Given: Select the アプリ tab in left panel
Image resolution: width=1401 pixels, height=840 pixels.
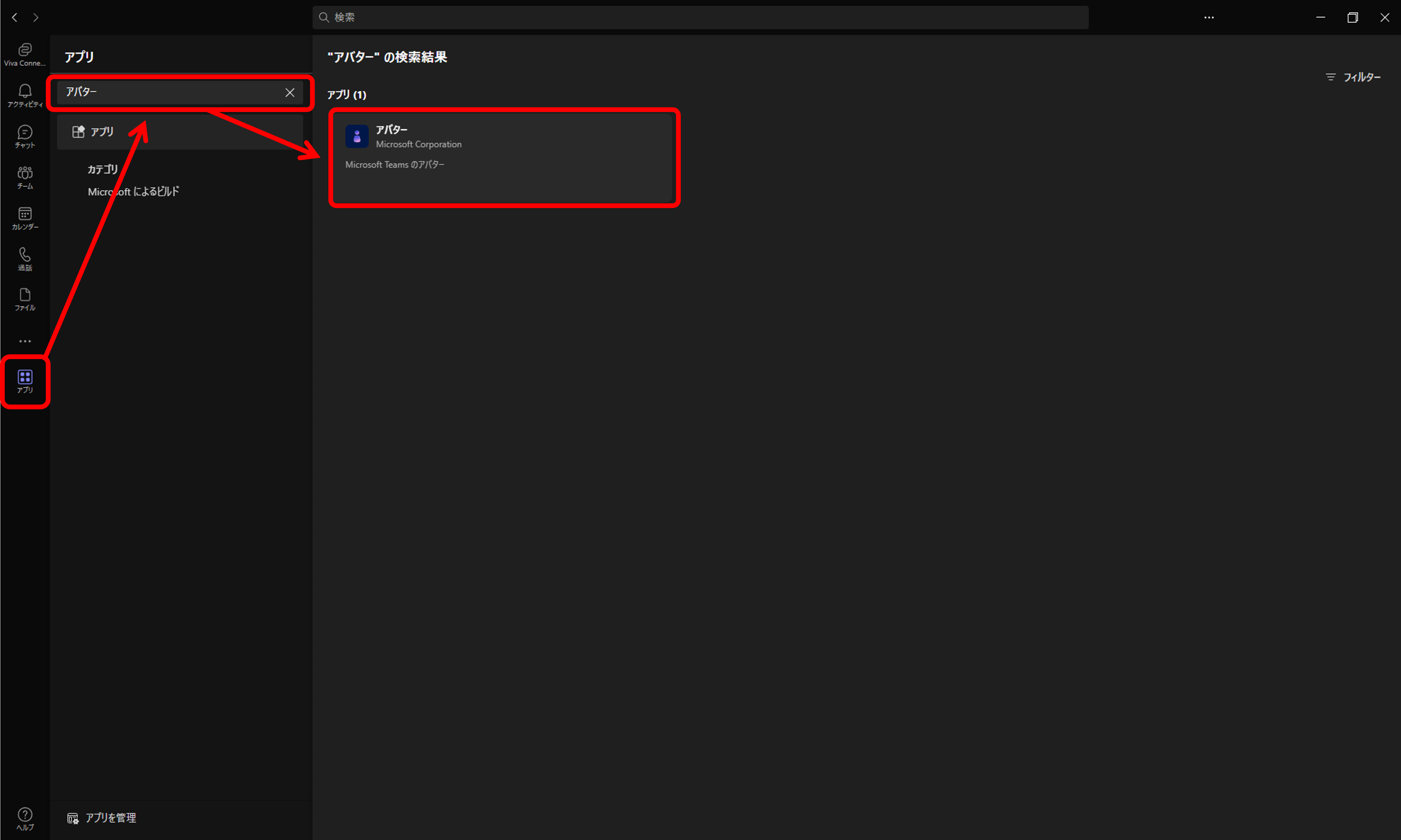Looking at the screenshot, I should pyautogui.click(x=180, y=132).
